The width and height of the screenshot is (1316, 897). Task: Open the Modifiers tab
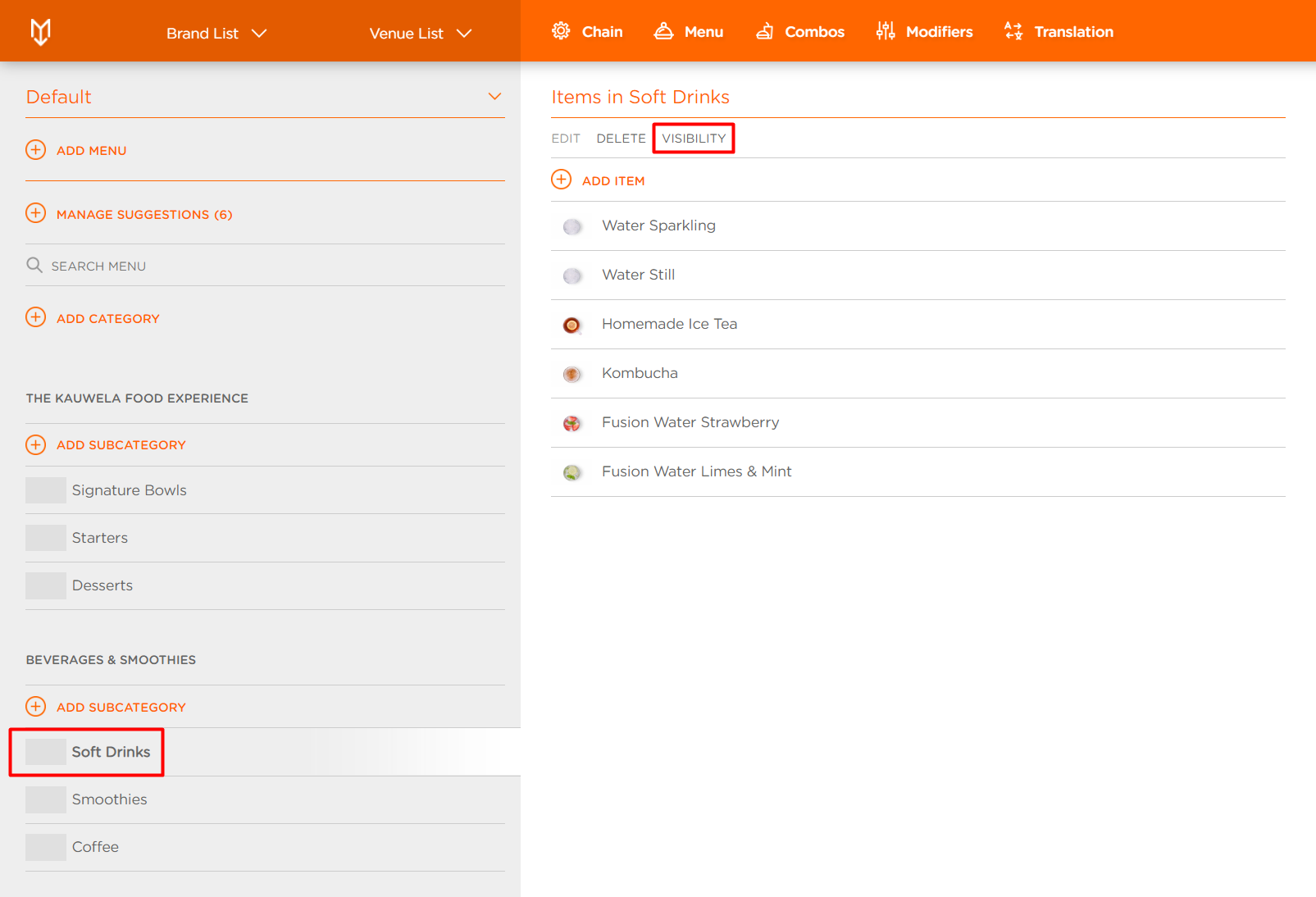click(x=924, y=31)
